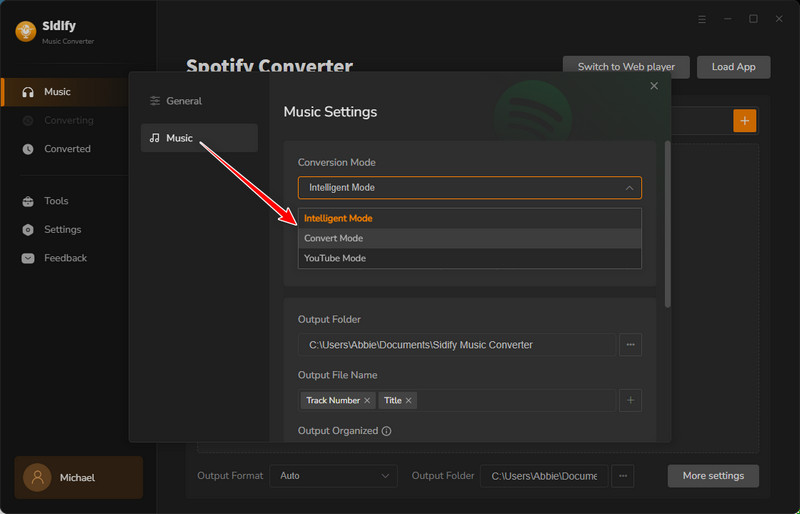Select Convert Mode option
800x514 pixels.
(x=469, y=238)
